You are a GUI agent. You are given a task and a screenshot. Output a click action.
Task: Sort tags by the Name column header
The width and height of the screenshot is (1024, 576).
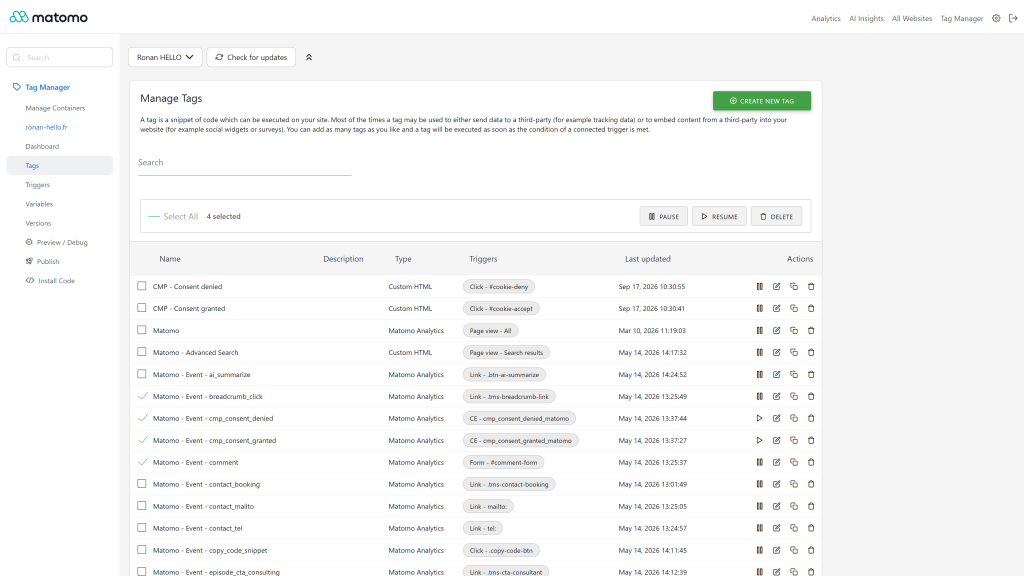[170, 259]
